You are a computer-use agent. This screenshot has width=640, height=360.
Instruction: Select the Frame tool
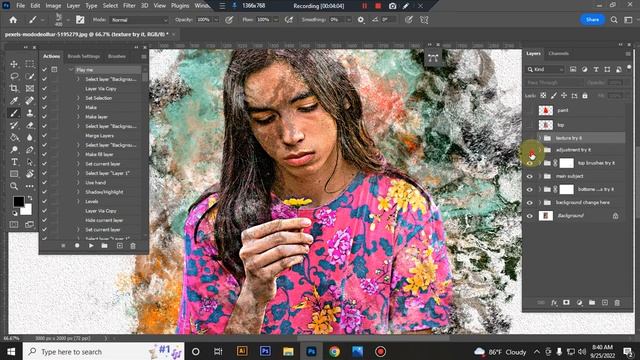30,89
